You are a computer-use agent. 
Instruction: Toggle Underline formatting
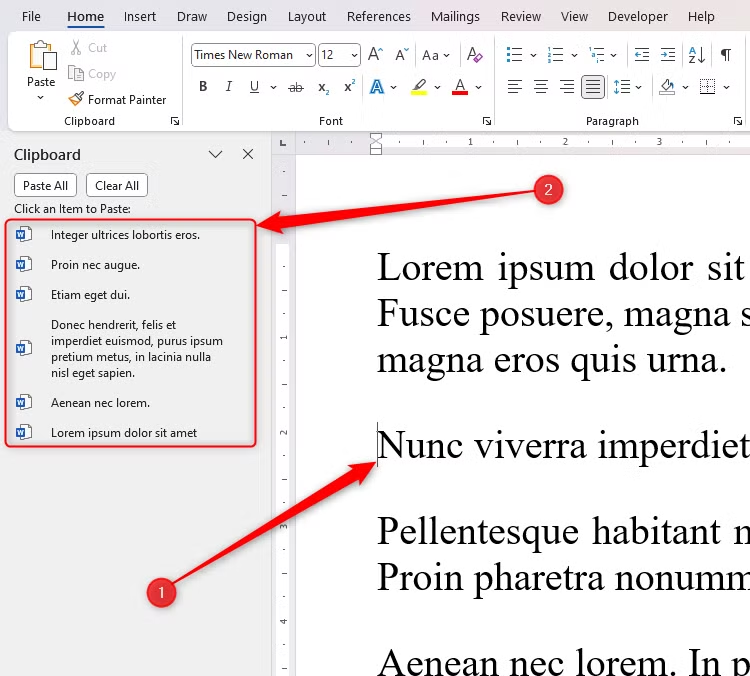click(x=254, y=87)
